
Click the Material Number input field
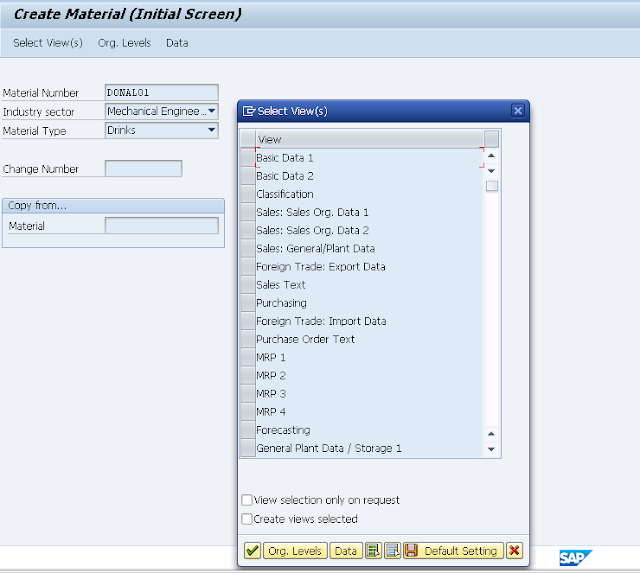point(162,92)
